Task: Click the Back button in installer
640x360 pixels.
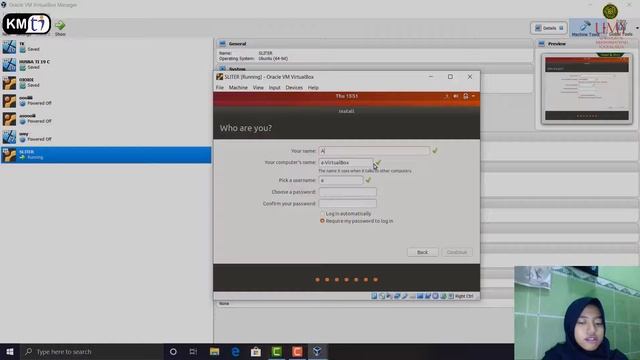Action: point(422,252)
